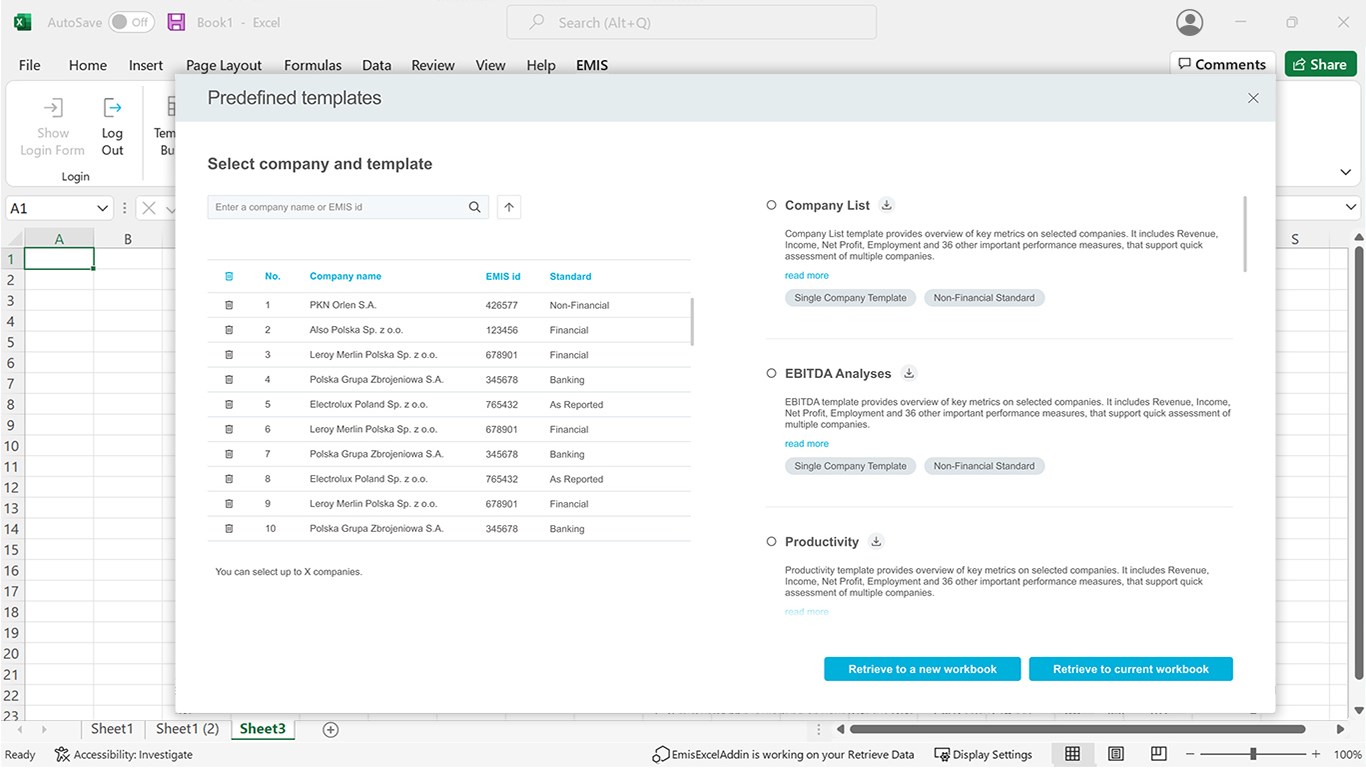Remove row number 8 via its trash icon
The width and height of the screenshot is (1366, 768).
(229, 479)
